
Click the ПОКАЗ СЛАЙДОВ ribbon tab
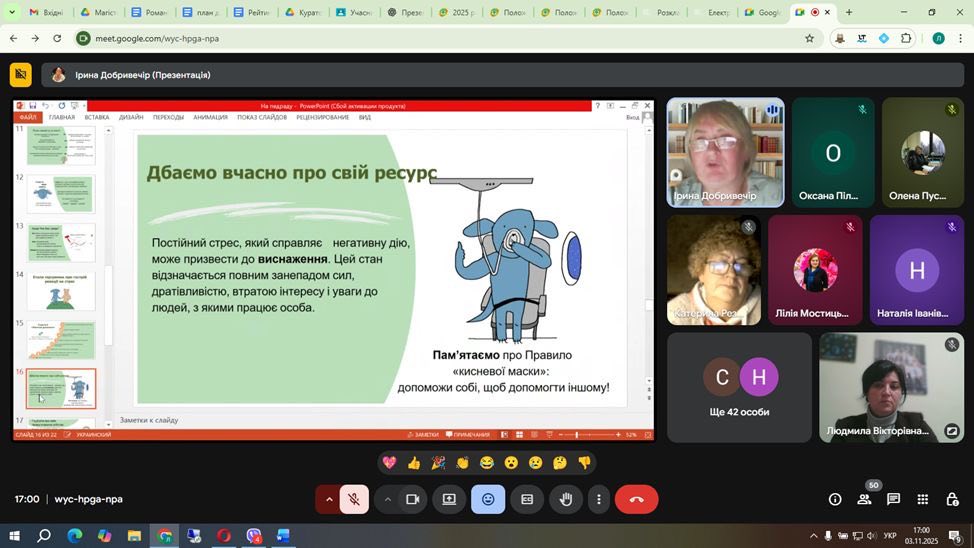[262, 117]
